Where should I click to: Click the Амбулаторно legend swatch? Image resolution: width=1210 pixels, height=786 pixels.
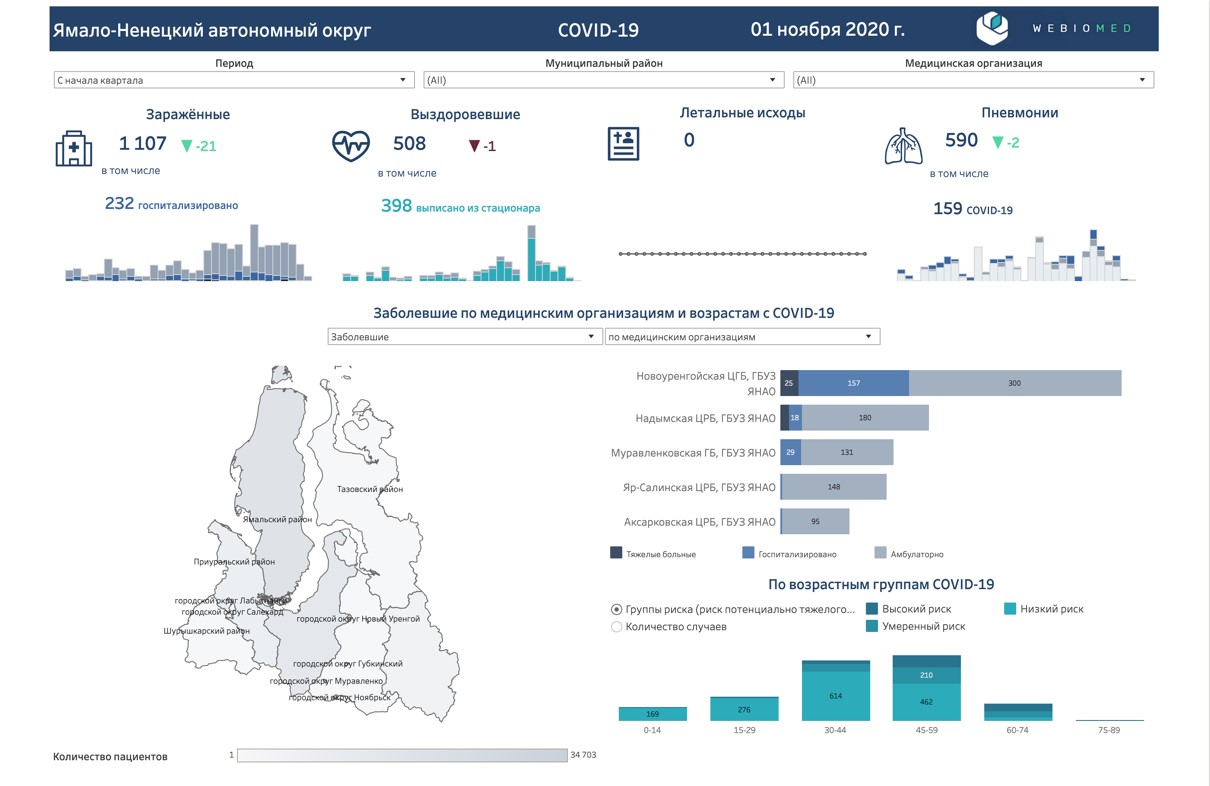[x=881, y=553]
